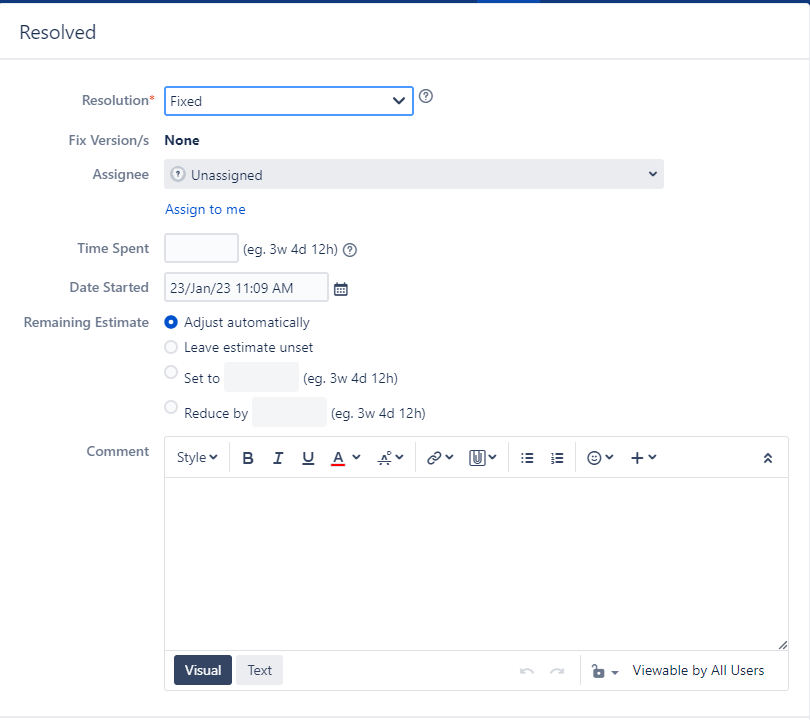
Task: Click the Resolved dialog title
Action: (x=57, y=32)
